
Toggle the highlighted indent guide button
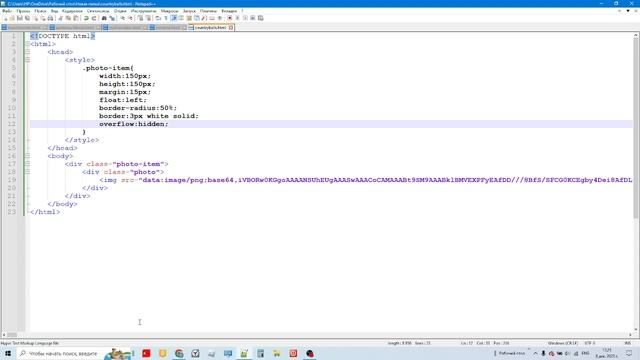pyautogui.click(x=174, y=18)
